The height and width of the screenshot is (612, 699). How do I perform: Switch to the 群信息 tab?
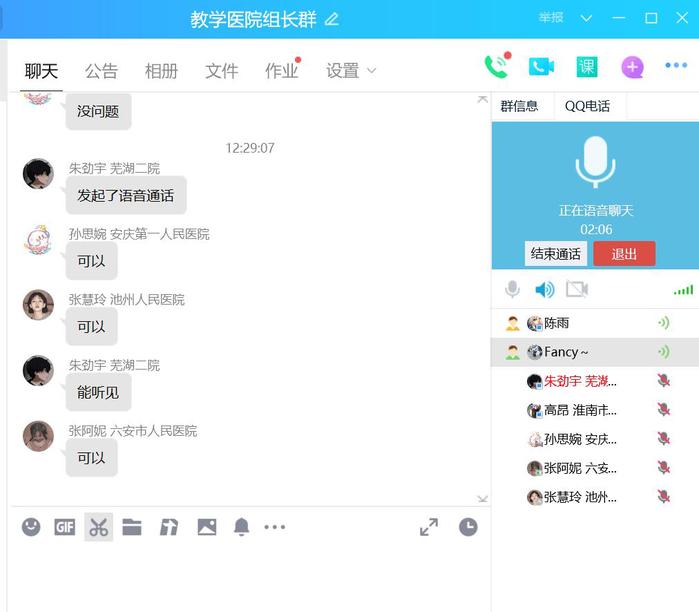(519, 106)
